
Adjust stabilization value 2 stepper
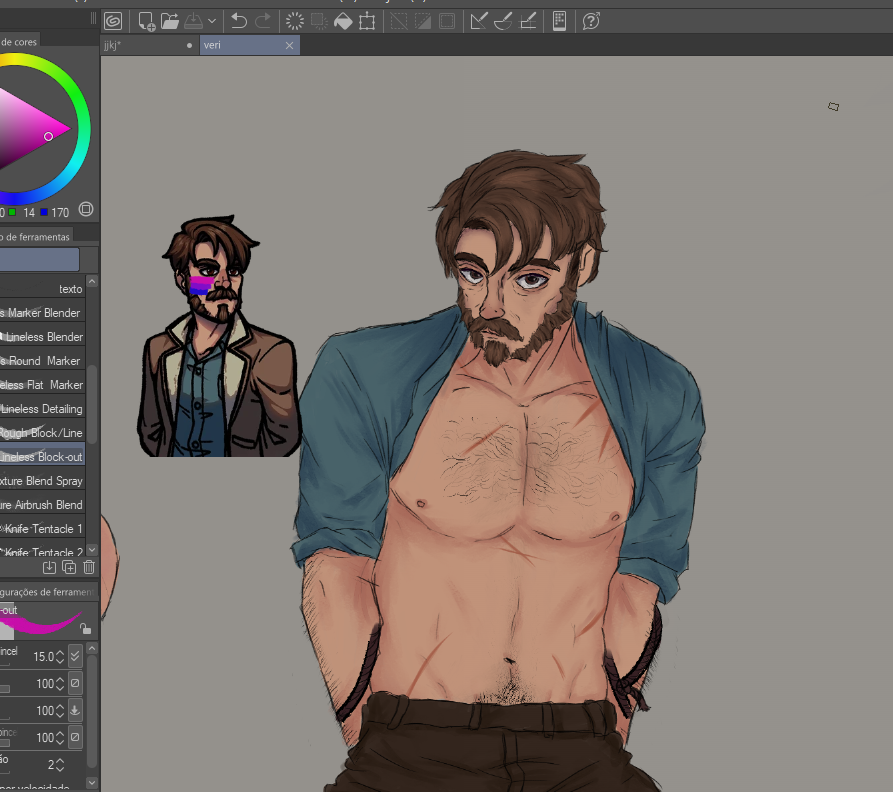60,765
